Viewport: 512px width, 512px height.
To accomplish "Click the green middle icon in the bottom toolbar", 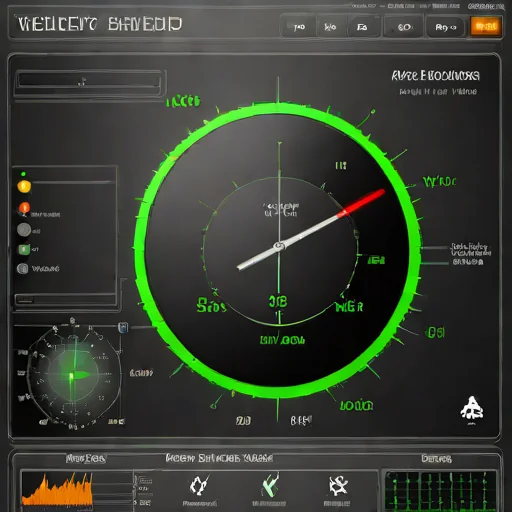I will [270, 485].
